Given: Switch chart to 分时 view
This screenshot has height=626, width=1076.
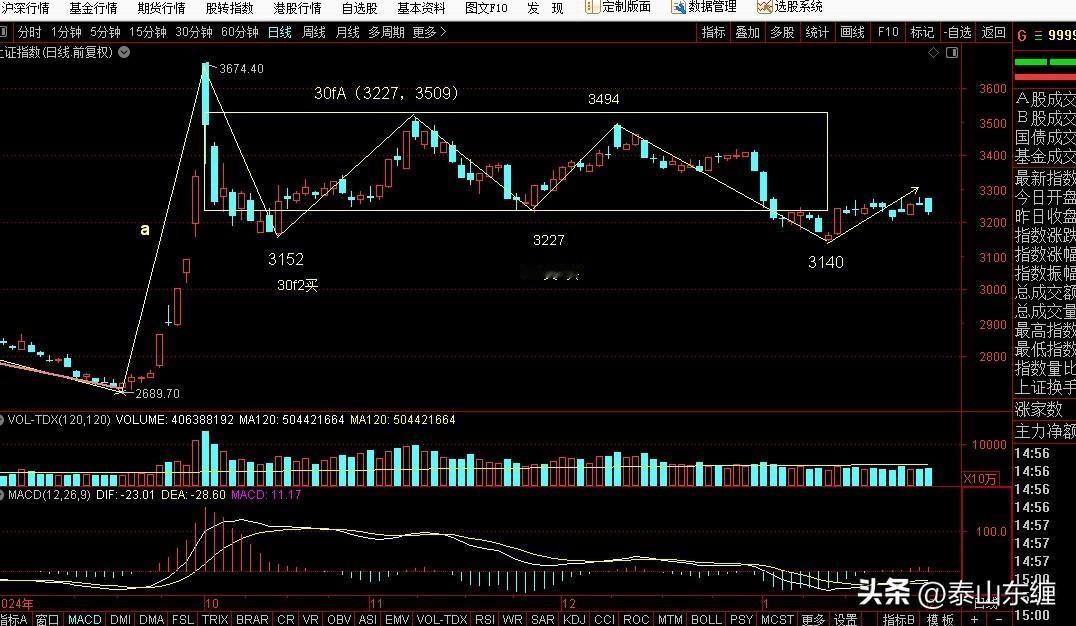Looking at the screenshot, I should [x=30, y=32].
